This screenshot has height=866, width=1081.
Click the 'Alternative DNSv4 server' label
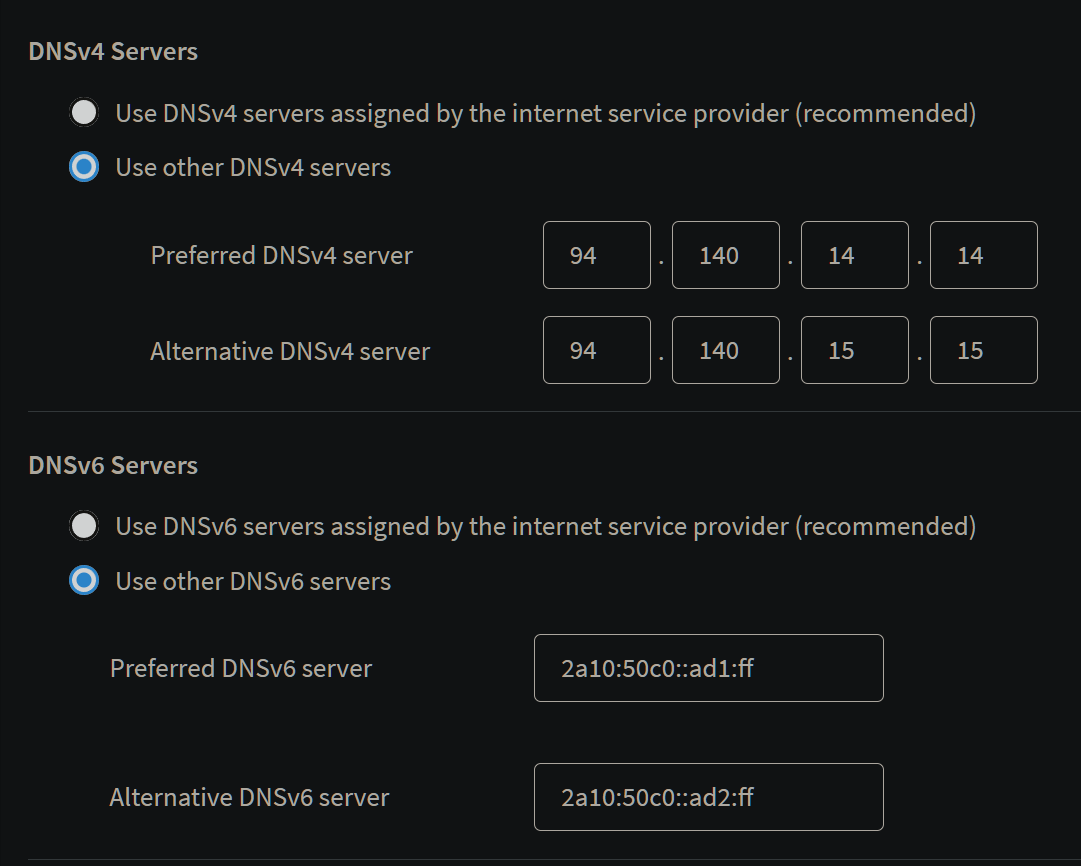tap(290, 351)
